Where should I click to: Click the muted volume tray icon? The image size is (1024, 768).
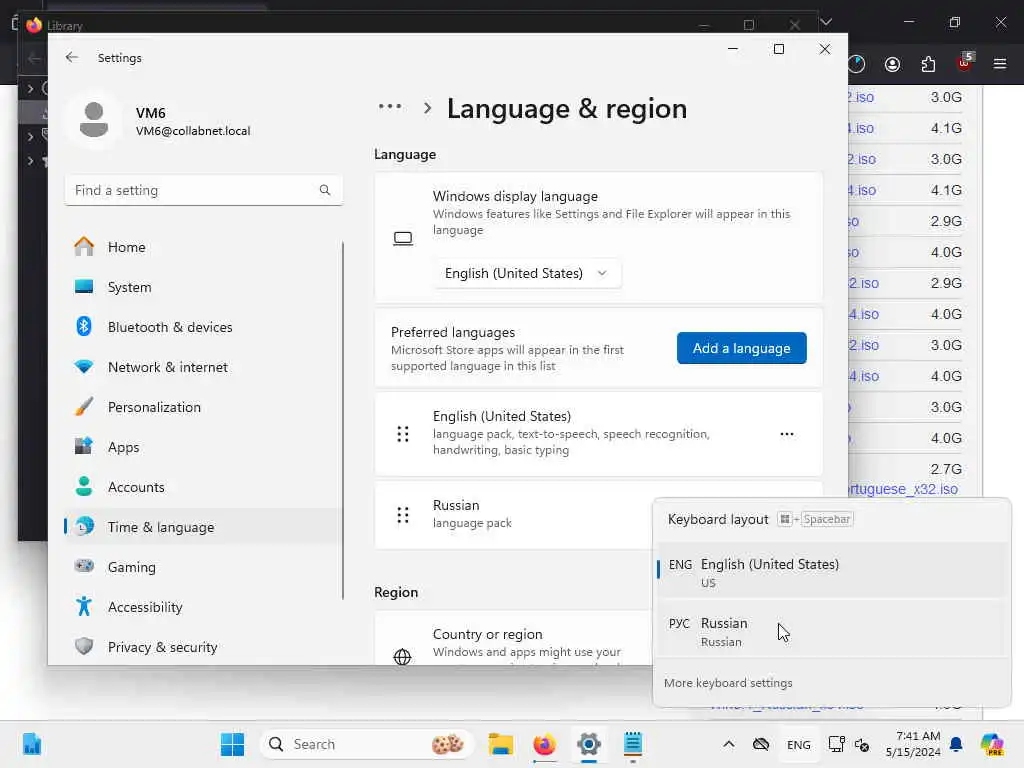click(x=862, y=744)
